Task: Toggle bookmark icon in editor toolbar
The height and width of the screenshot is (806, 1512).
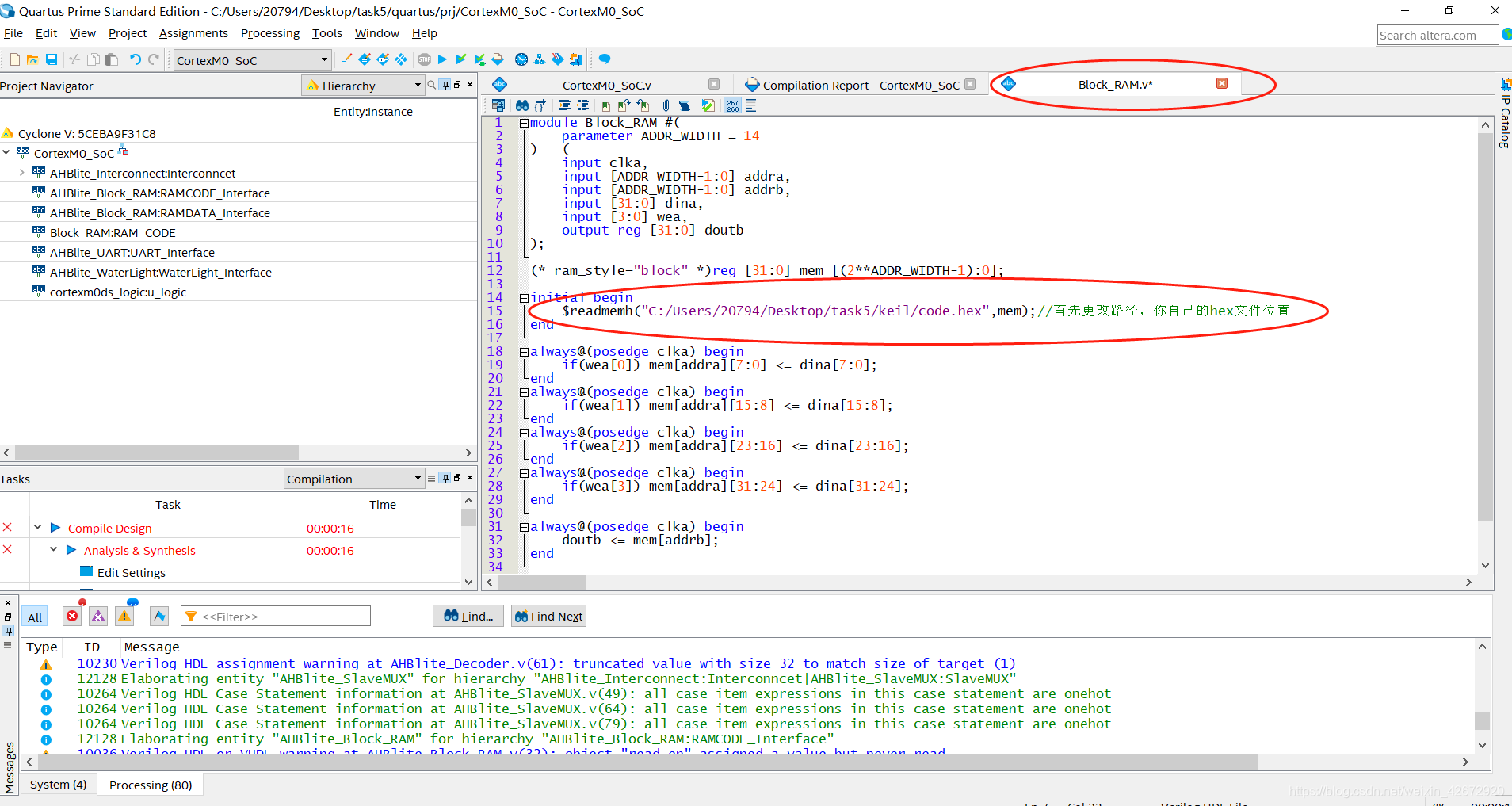Action: tap(606, 106)
